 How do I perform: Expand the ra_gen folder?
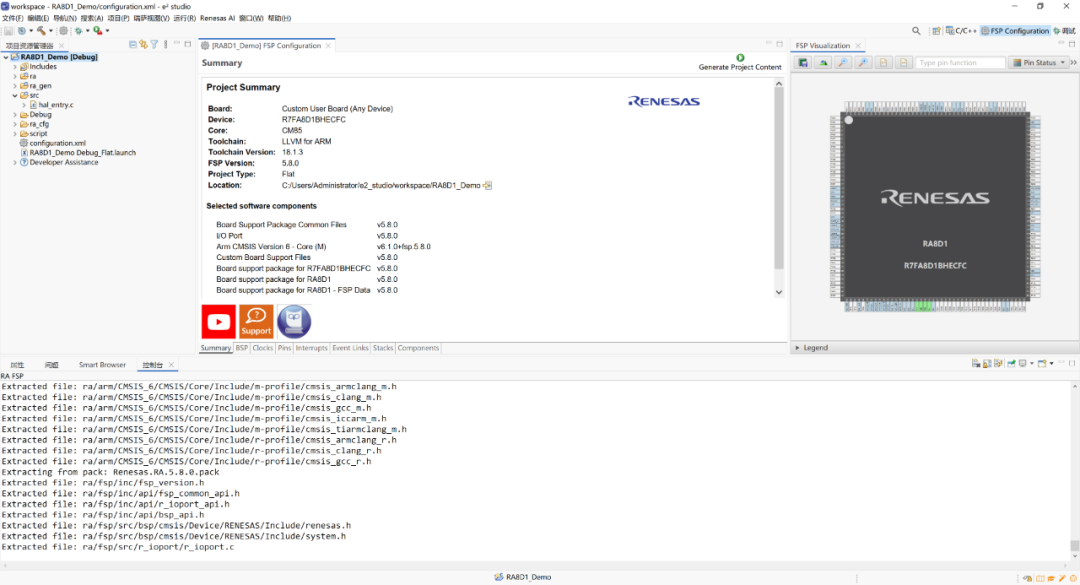click(x=15, y=86)
